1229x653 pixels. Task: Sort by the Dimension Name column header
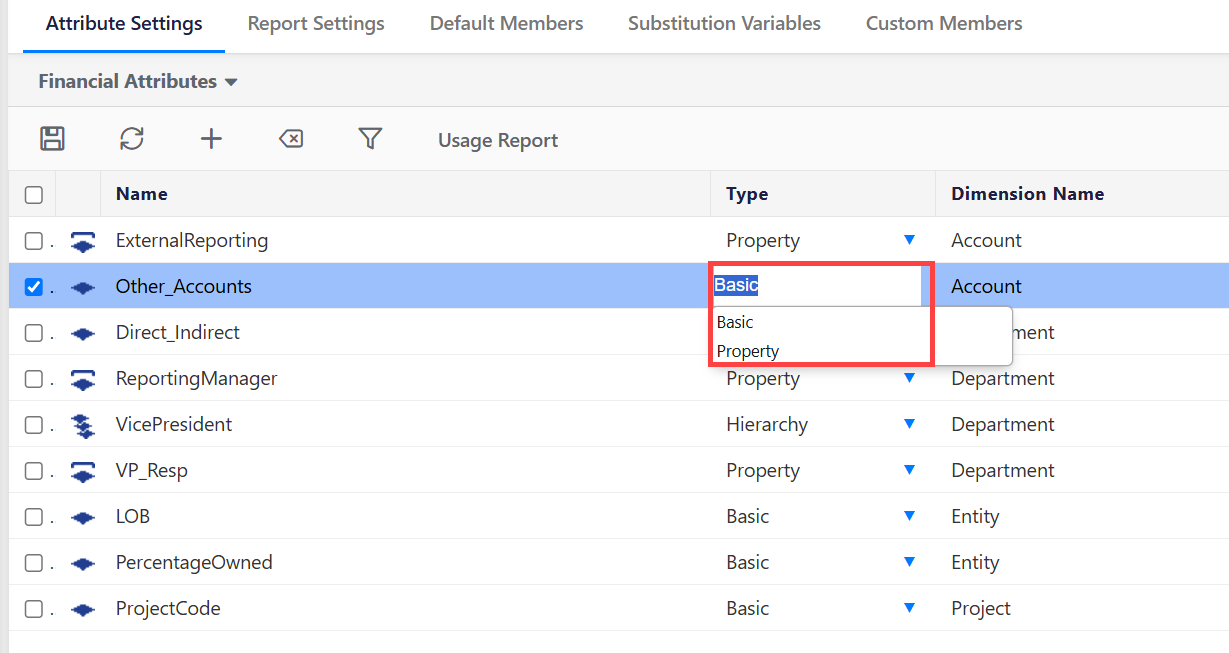coord(1027,194)
